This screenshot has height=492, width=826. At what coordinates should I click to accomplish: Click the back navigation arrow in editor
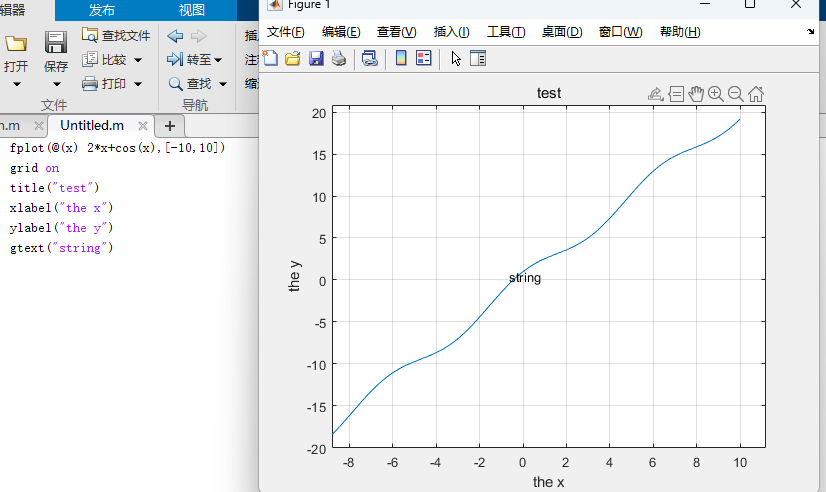[175, 36]
